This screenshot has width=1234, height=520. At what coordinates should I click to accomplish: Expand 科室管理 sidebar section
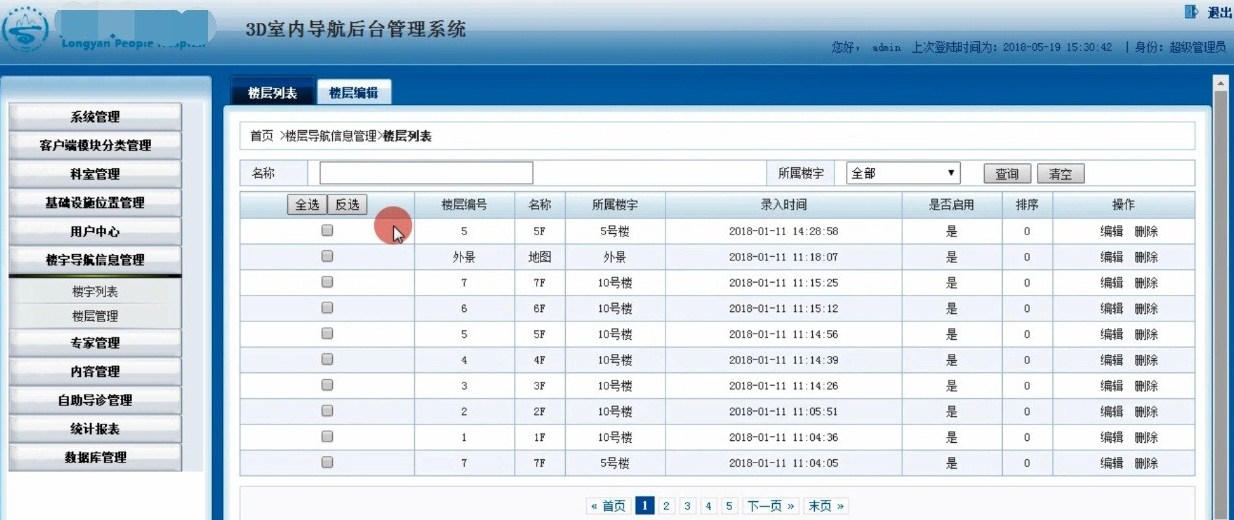(95, 174)
